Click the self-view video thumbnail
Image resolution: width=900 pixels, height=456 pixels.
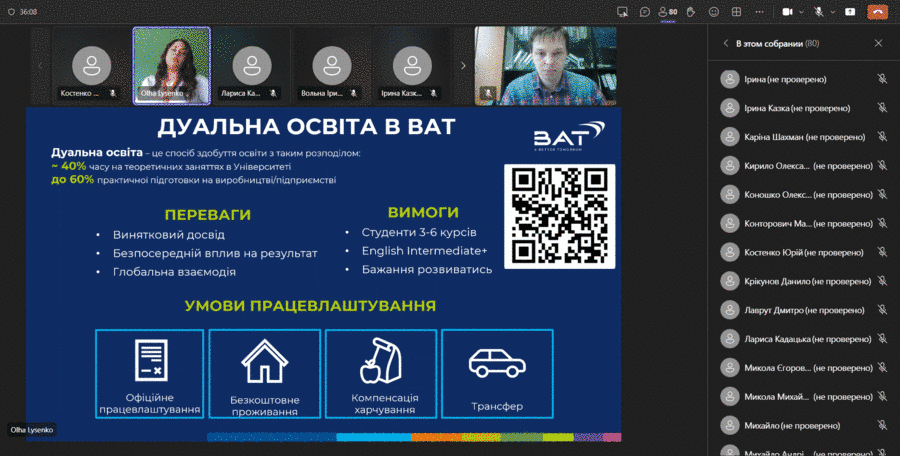pyautogui.click(x=545, y=66)
